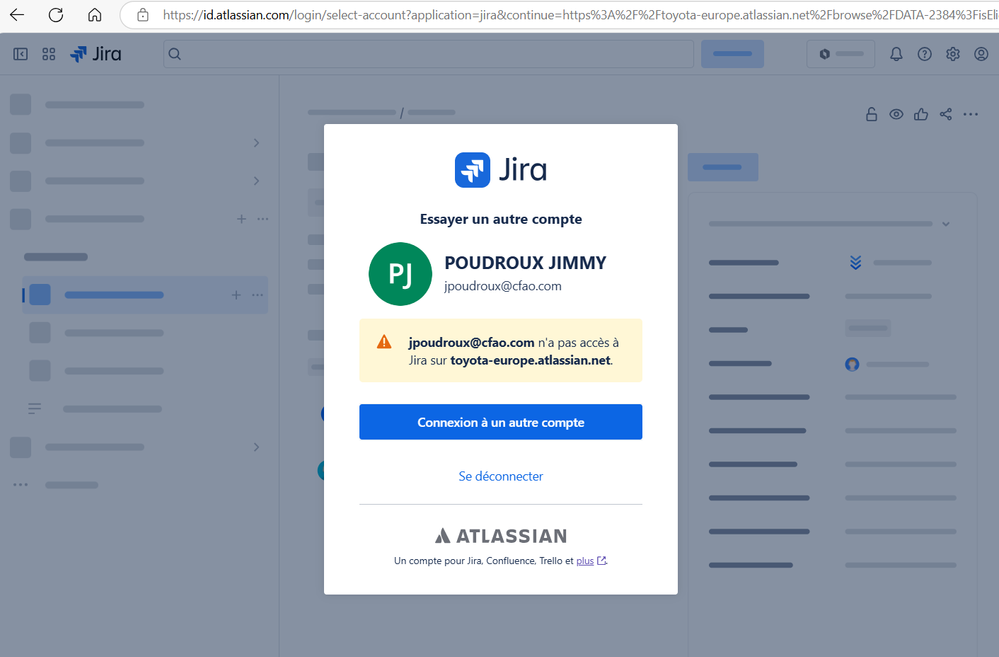Viewport: 999px width, 657px height.
Task: Open the Jira help icon
Action: [924, 54]
